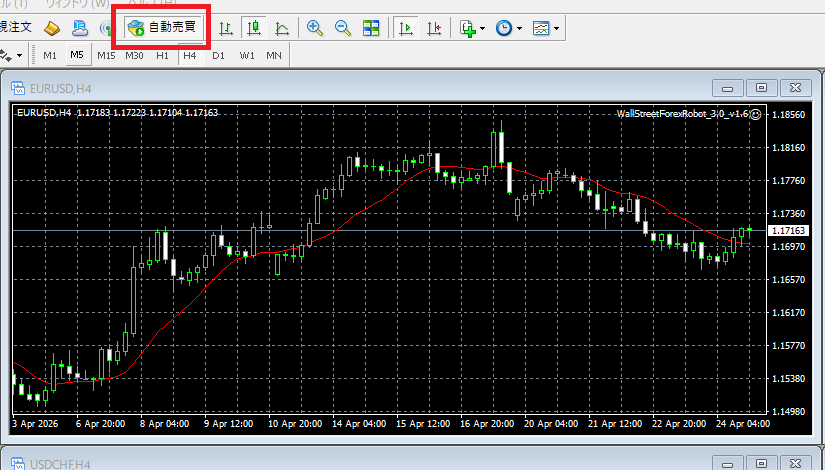Tile chart windows with grid icon
The image size is (825, 470).
click(x=371, y=29)
